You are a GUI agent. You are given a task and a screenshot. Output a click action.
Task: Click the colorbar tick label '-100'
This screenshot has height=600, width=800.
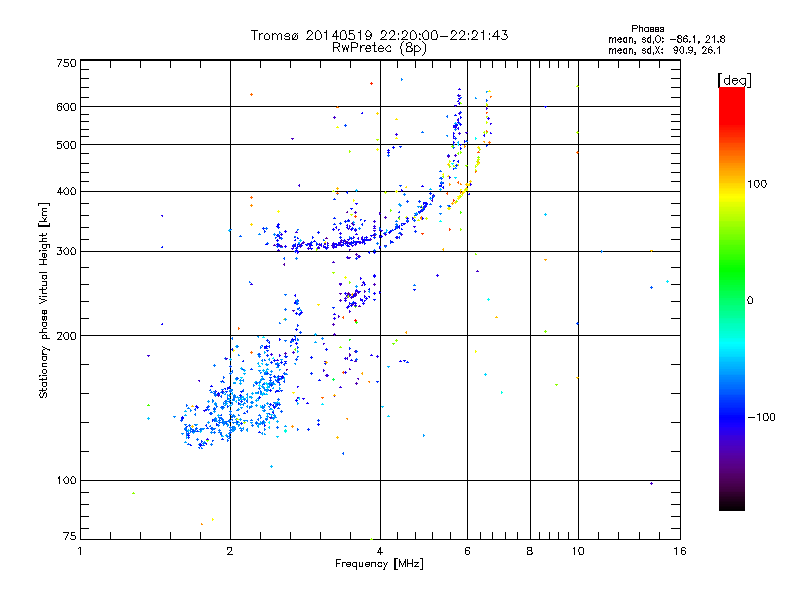click(761, 417)
